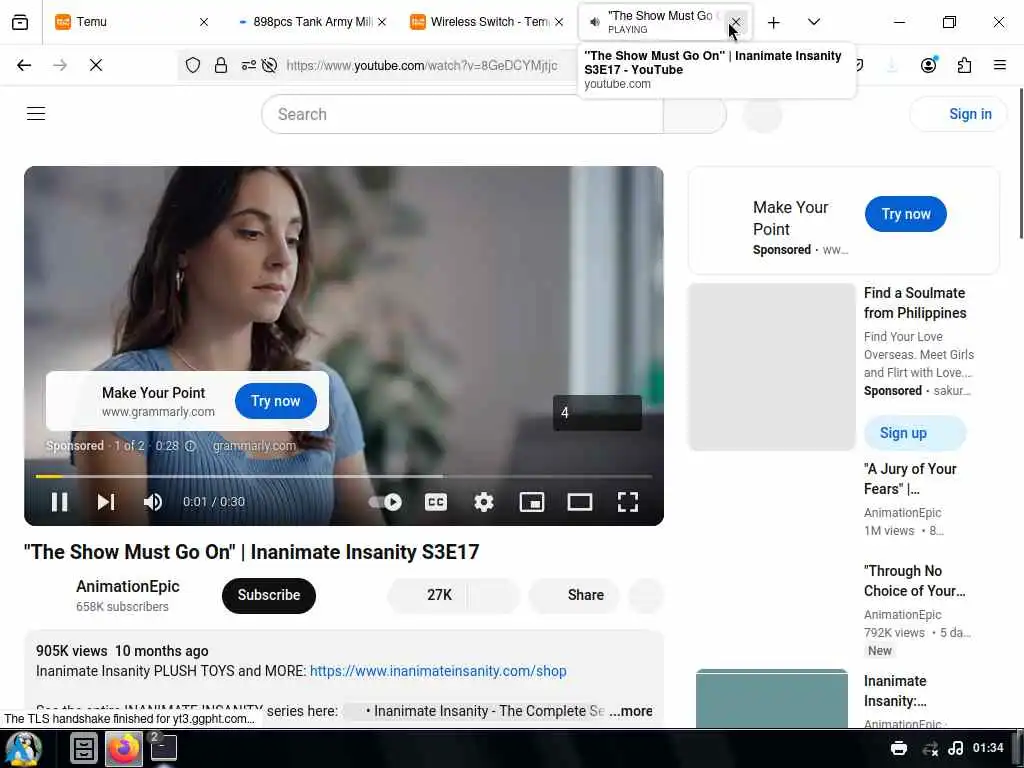The image size is (1024, 768).
Task: Click the YouTube search field
Action: [x=462, y=114]
